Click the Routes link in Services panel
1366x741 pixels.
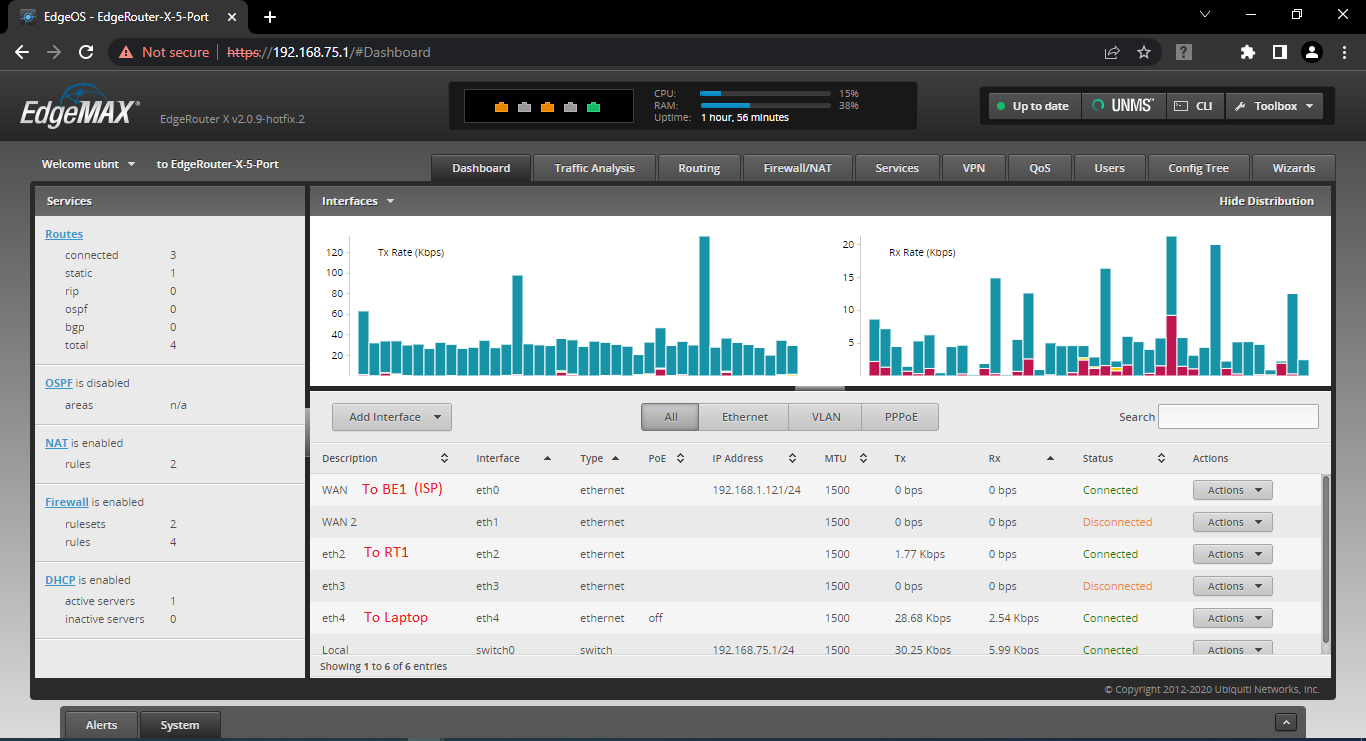[63, 233]
